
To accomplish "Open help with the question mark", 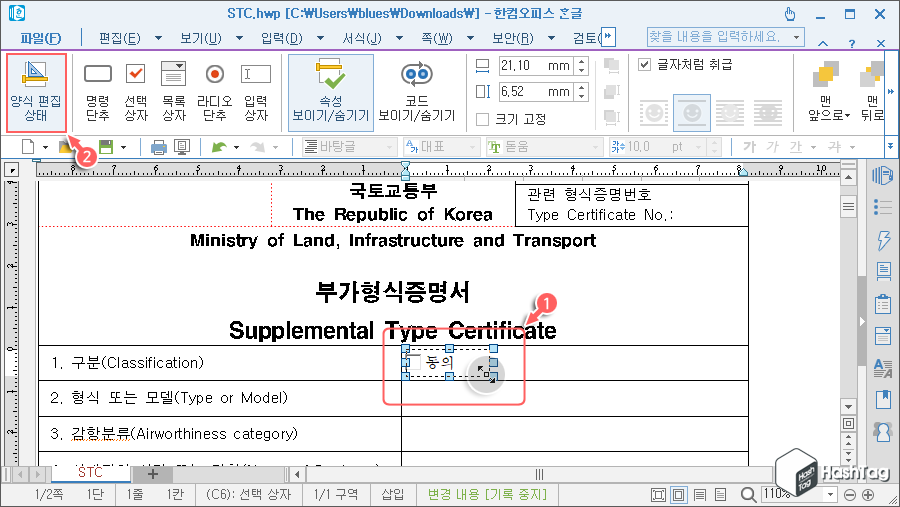I will coord(852,43).
